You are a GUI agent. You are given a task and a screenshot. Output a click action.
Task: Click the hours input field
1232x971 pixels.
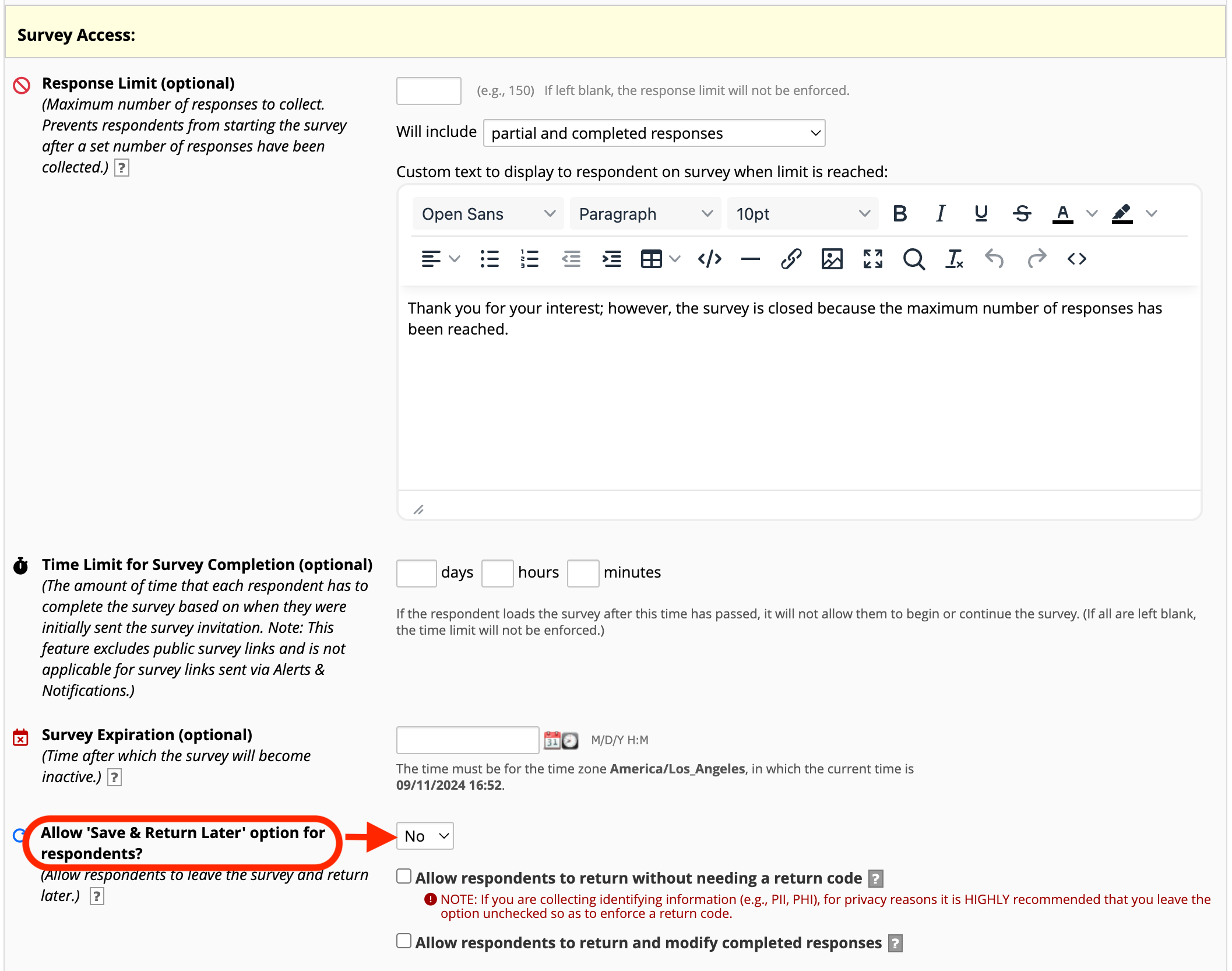point(498,573)
